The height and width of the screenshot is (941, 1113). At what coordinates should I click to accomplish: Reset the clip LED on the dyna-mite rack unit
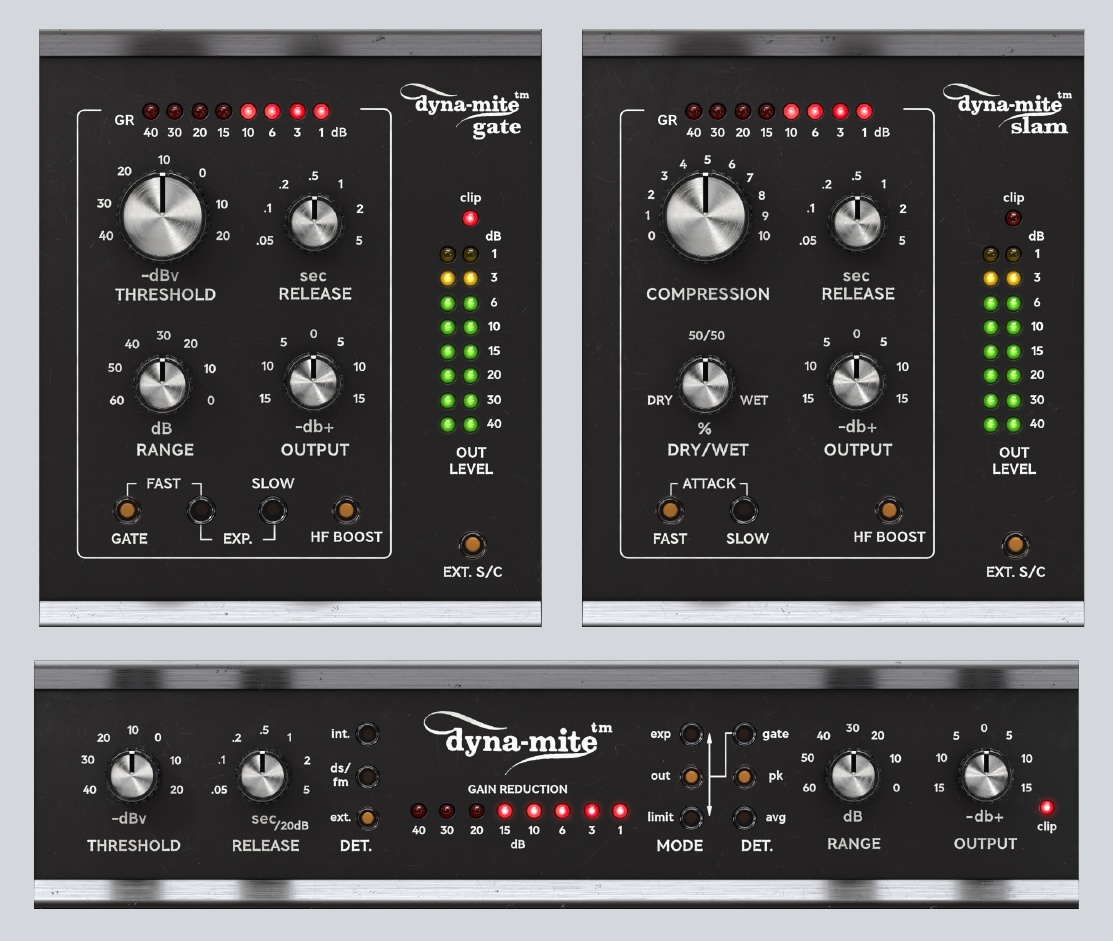1046,808
